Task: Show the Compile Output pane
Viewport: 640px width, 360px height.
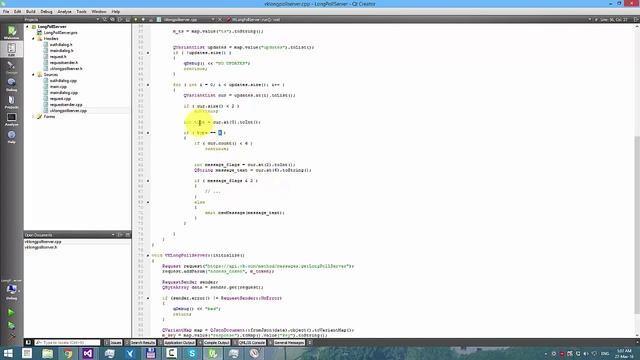Action: [214, 343]
